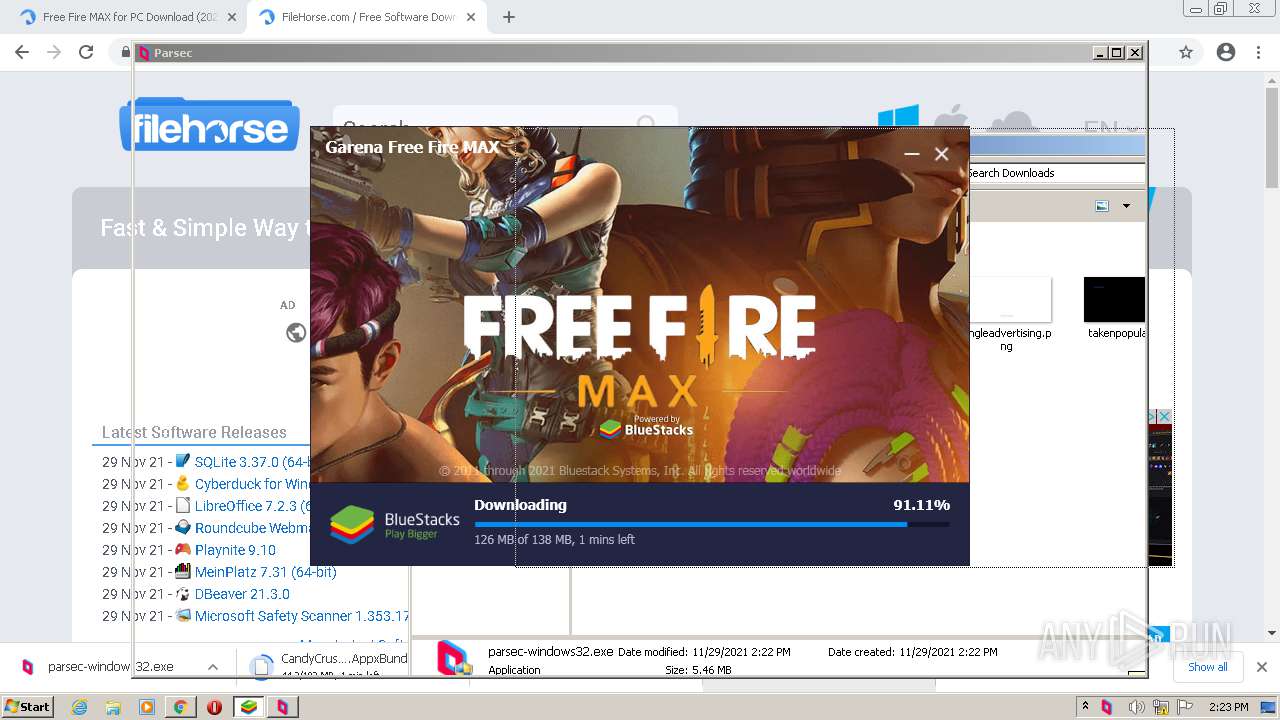Select the parsec-windows32.exe details pane icon
This screenshot has height=720, width=1280.
pos(453,657)
